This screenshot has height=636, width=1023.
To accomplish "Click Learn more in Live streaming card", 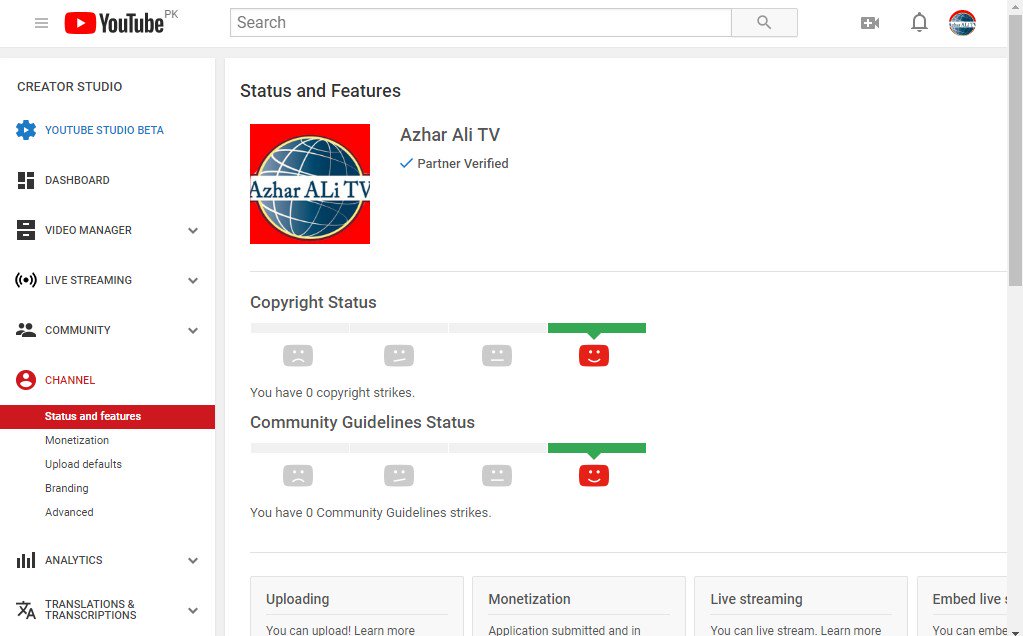I will point(851,630).
